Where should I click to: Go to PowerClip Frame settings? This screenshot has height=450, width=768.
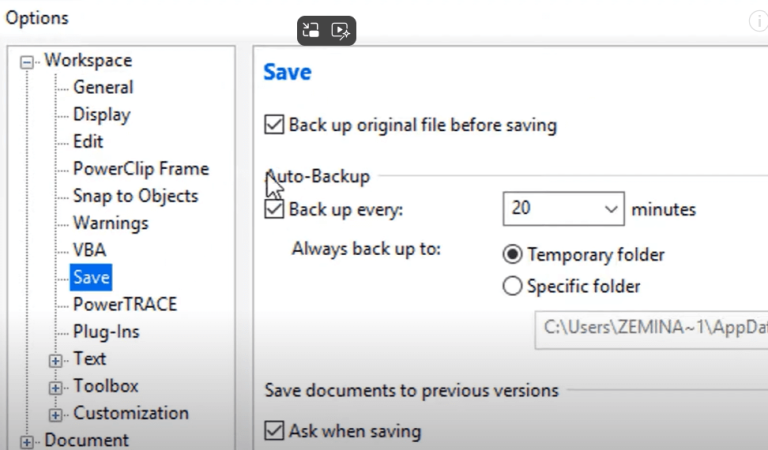[x=140, y=169]
